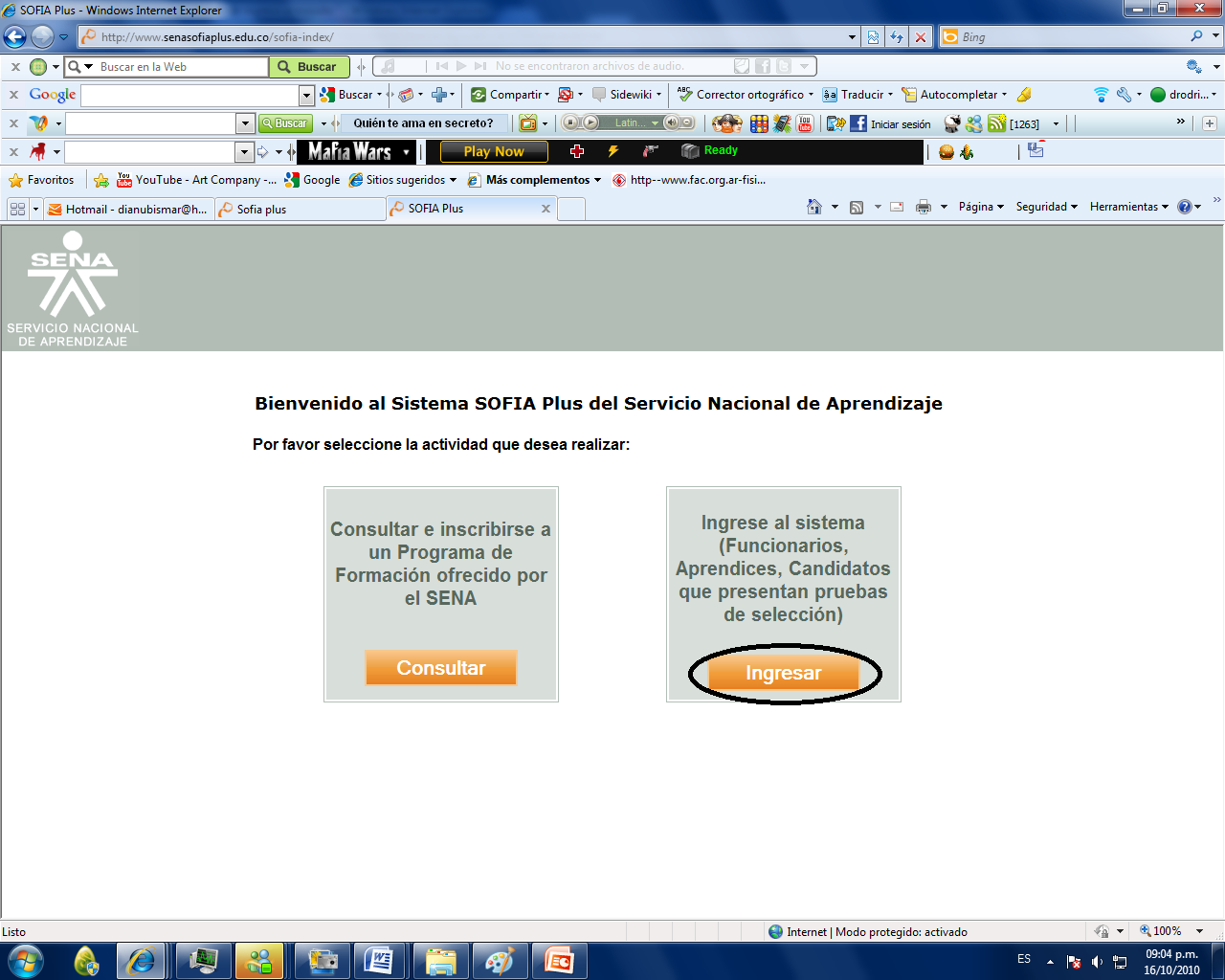This screenshot has width=1225, height=980.
Task: Open PowerPoint from the taskbar
Action: tap(560, 961)
